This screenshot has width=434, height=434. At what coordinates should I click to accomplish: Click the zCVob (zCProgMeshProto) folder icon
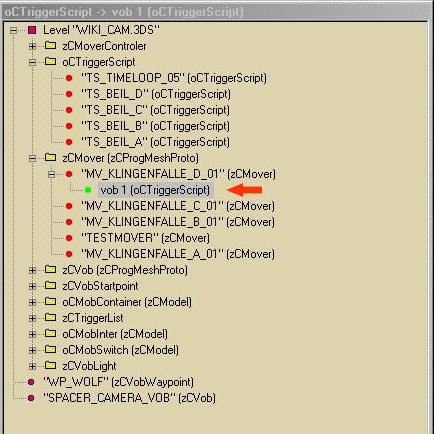point(50,269)
